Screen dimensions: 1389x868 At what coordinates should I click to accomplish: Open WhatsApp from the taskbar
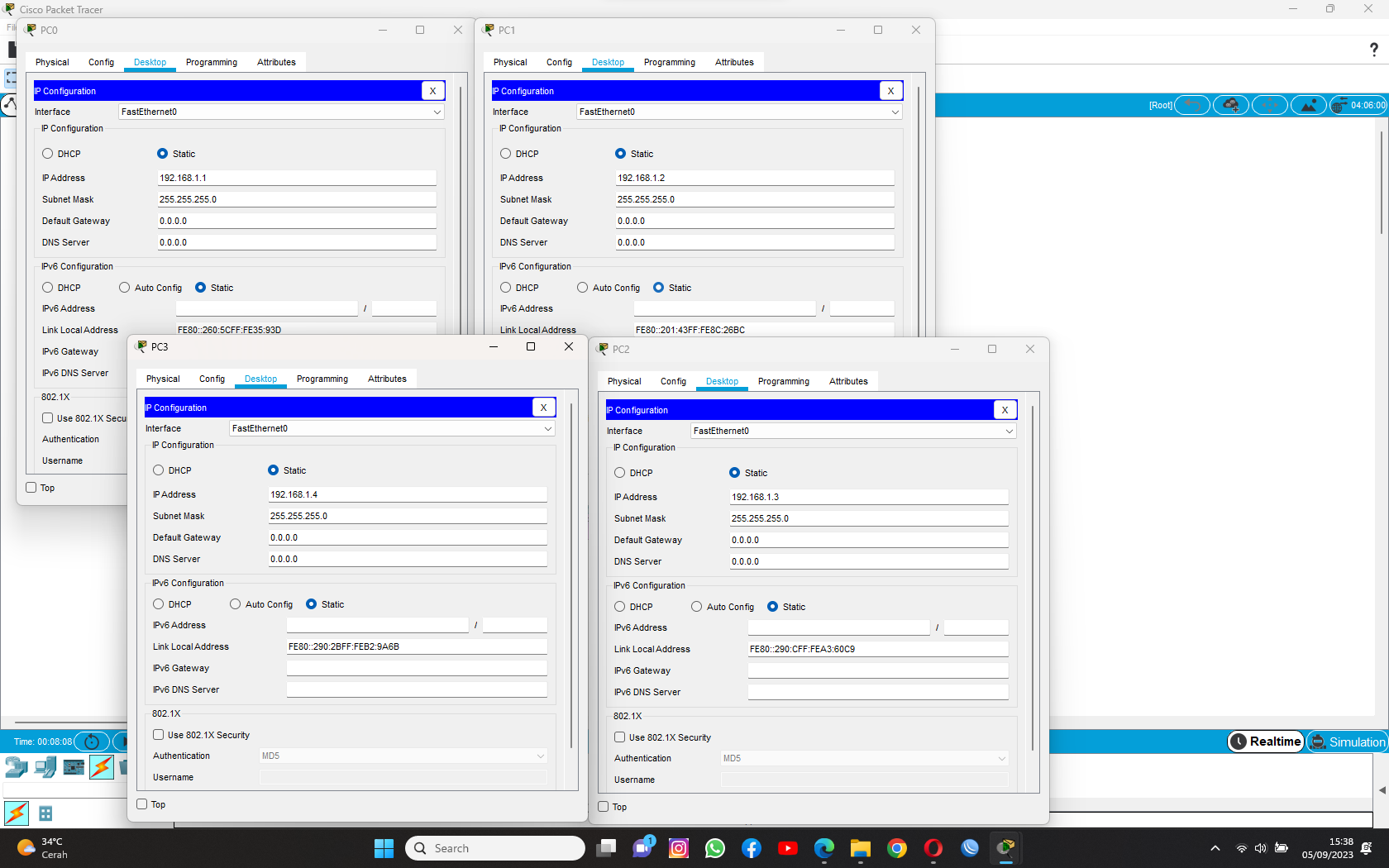(715, 848)
